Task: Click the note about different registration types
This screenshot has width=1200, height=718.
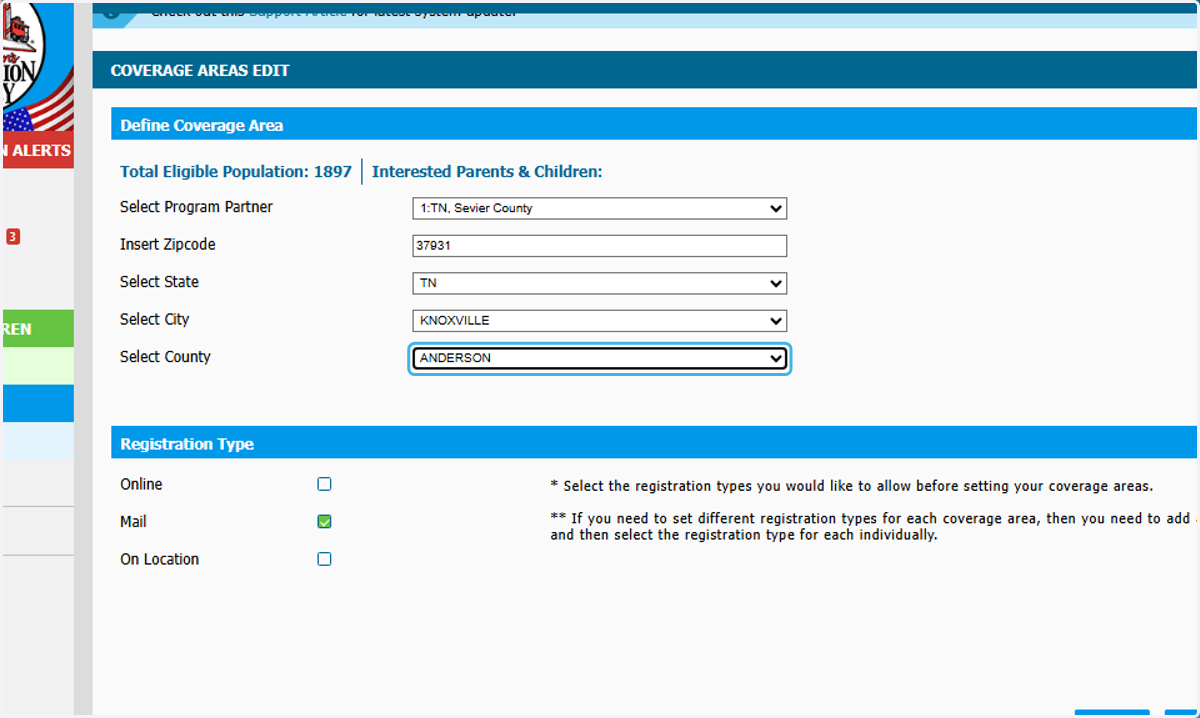Action: (x=873, y=526)
